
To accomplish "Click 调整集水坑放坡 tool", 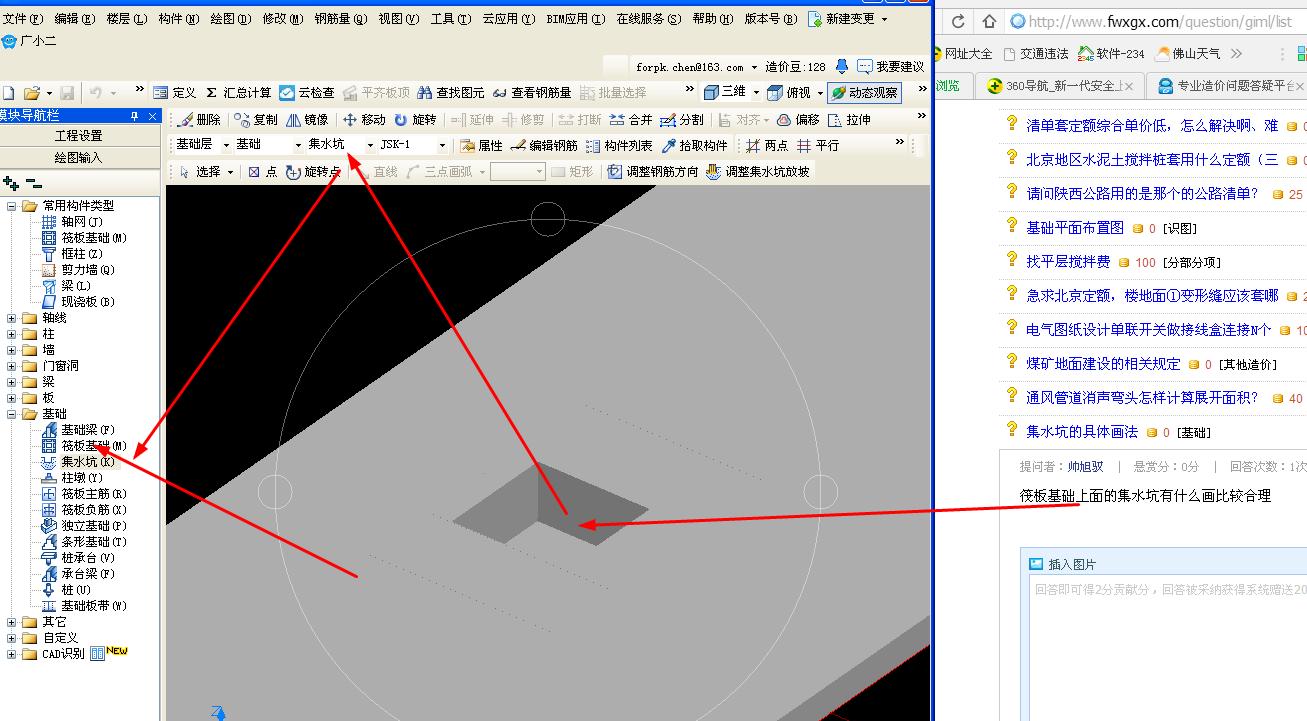I will (x=757, y=172).
